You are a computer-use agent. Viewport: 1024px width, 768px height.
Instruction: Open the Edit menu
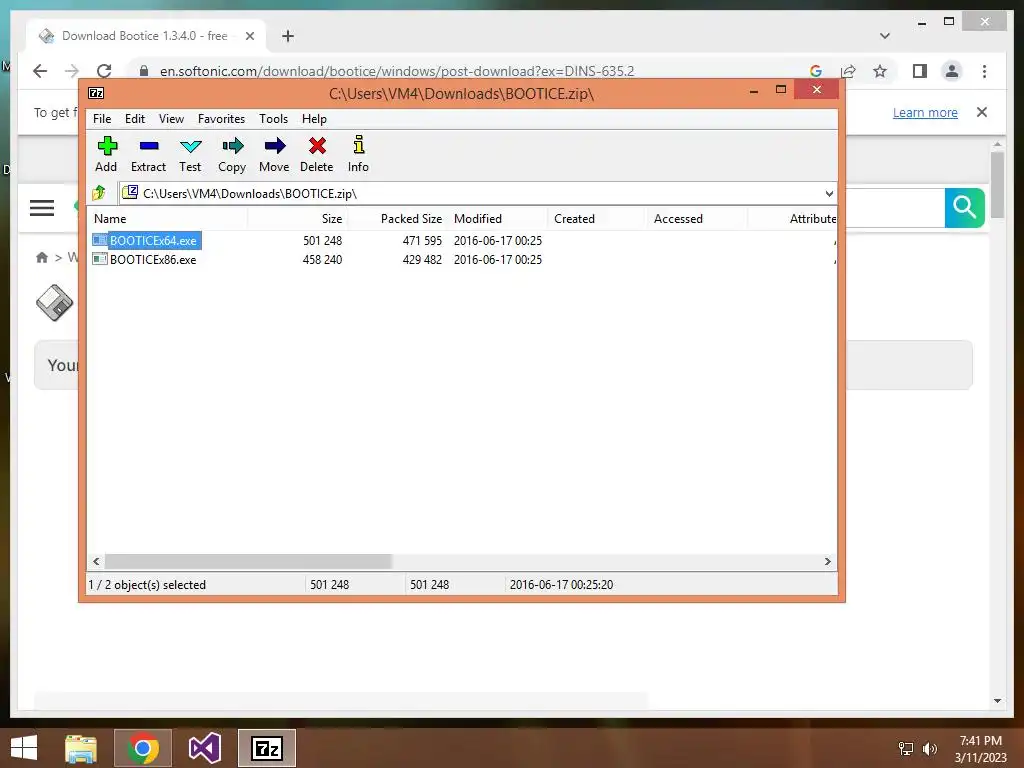click(x=135, y=119)
